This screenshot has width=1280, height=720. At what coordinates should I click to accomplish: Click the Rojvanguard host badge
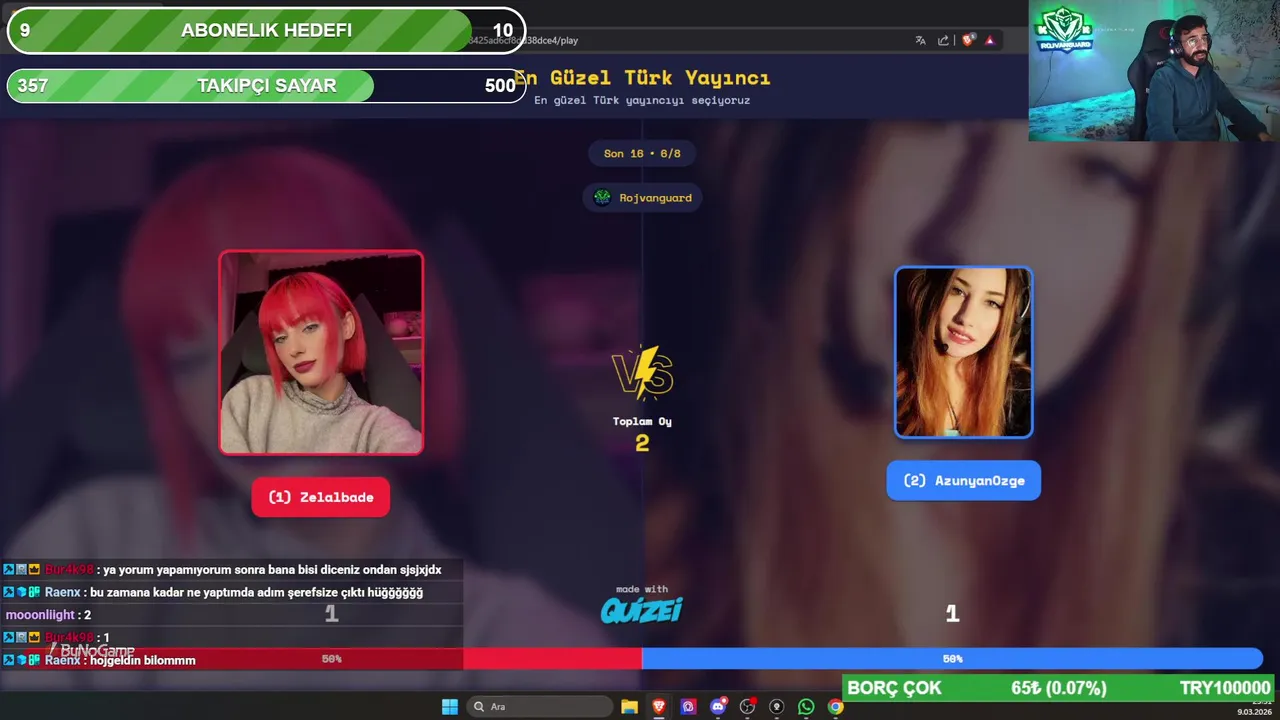point(642,197)
